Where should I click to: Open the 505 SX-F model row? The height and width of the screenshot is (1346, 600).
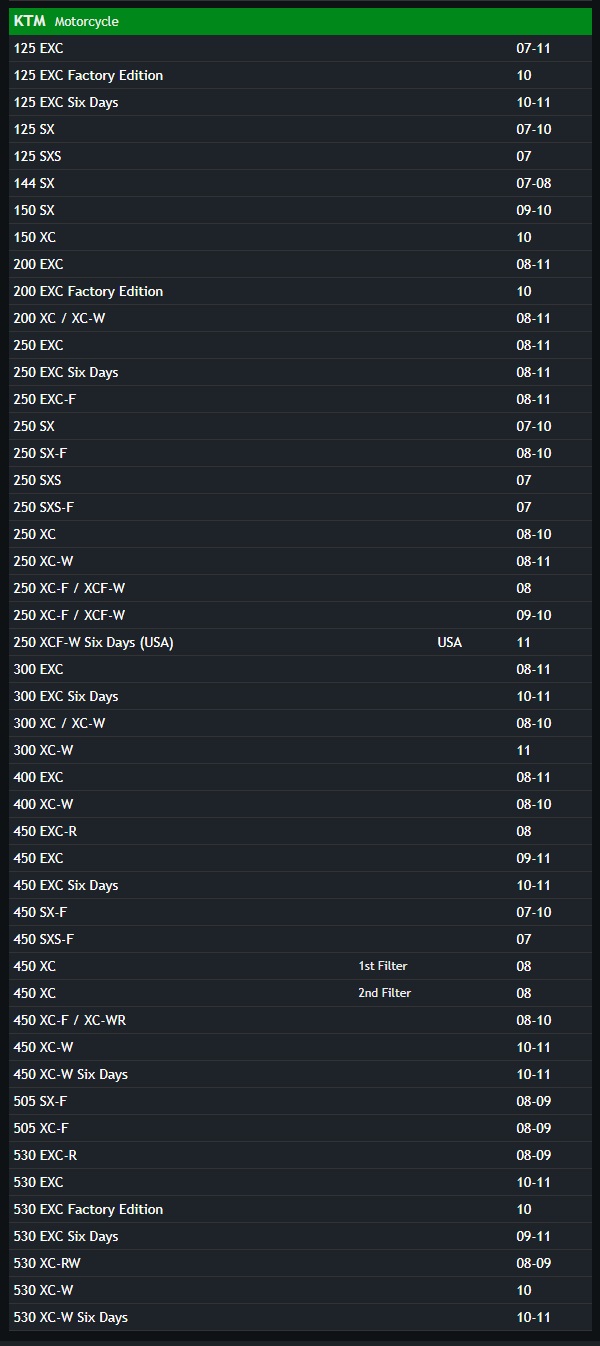tap(41, 1101)
